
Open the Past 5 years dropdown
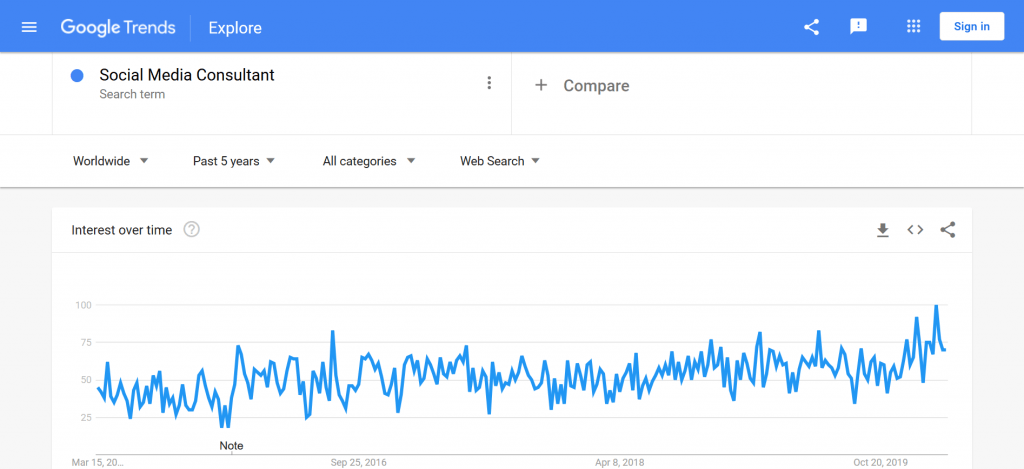point(234,161)
